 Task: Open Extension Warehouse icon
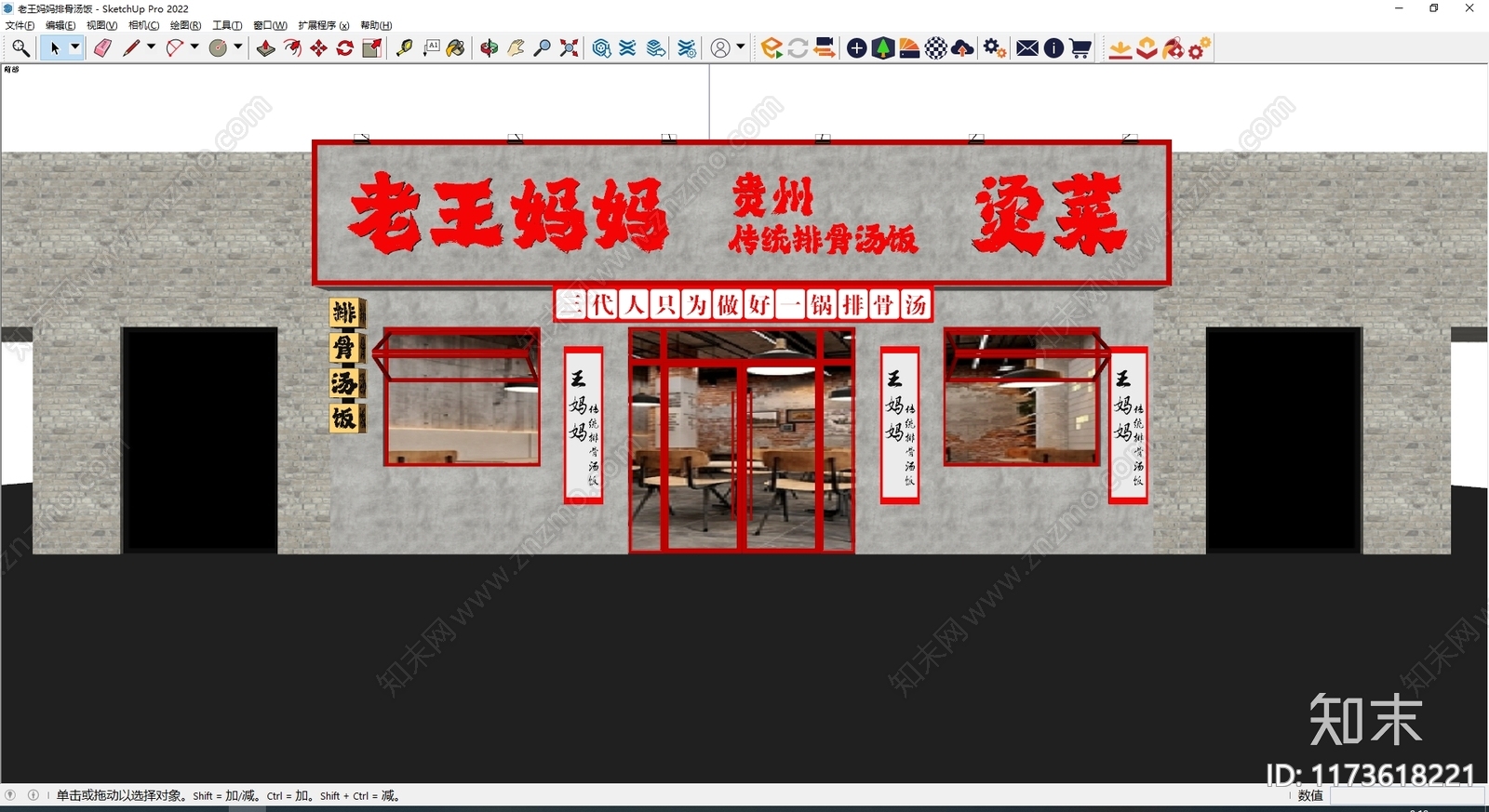pyautogui.click(x=628, y=48)
